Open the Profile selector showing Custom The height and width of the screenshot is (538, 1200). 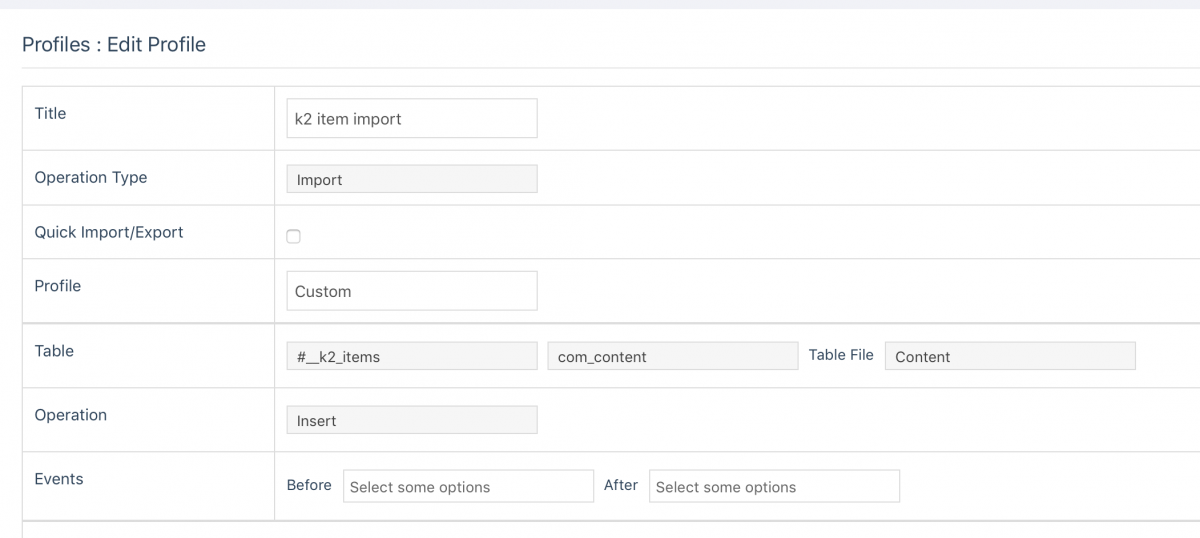[411, 291]
